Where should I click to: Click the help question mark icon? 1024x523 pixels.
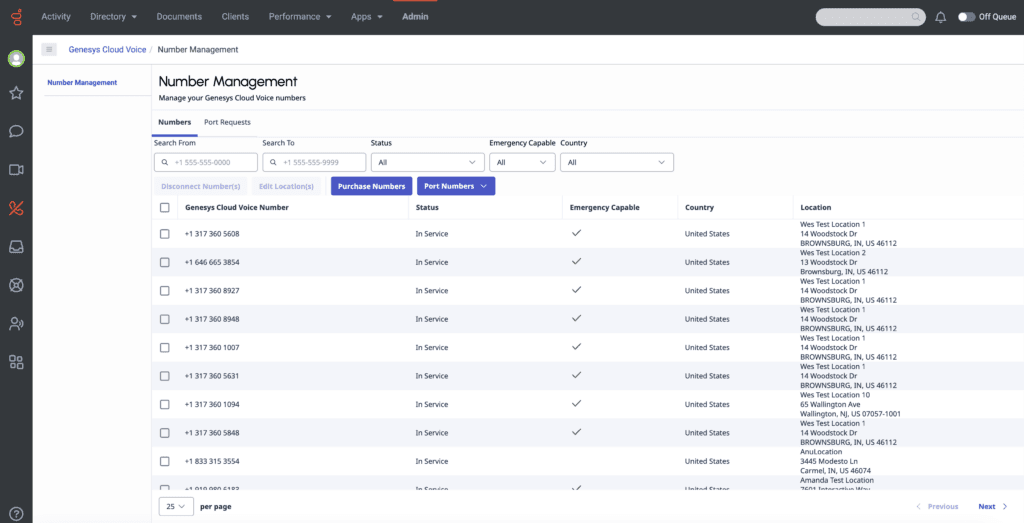[x=16, y=514]
